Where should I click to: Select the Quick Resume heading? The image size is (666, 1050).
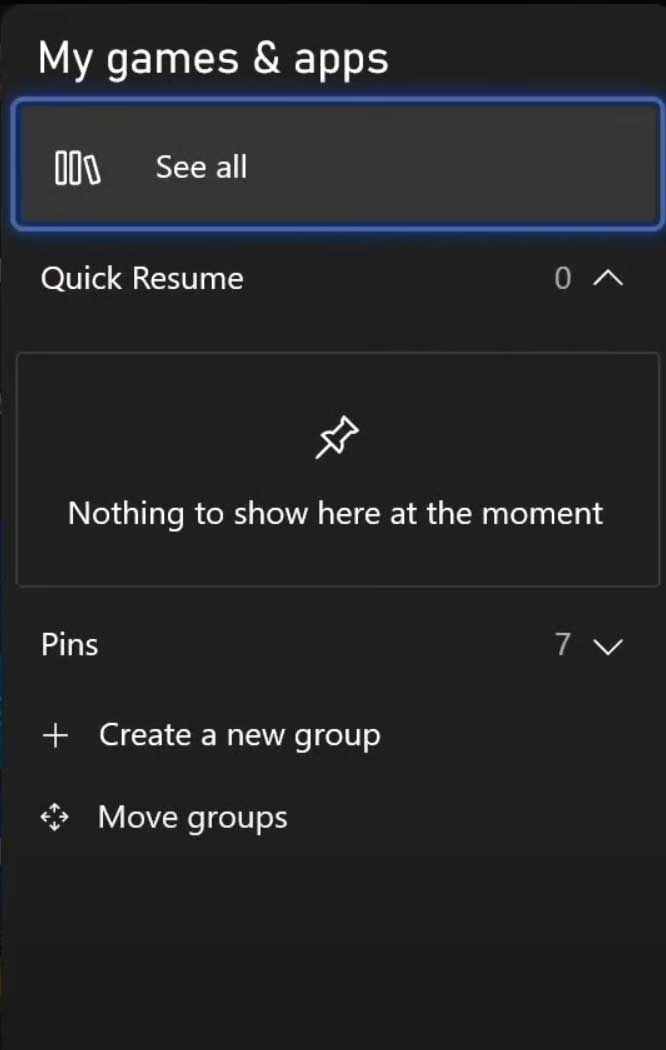tap(142, 278)
